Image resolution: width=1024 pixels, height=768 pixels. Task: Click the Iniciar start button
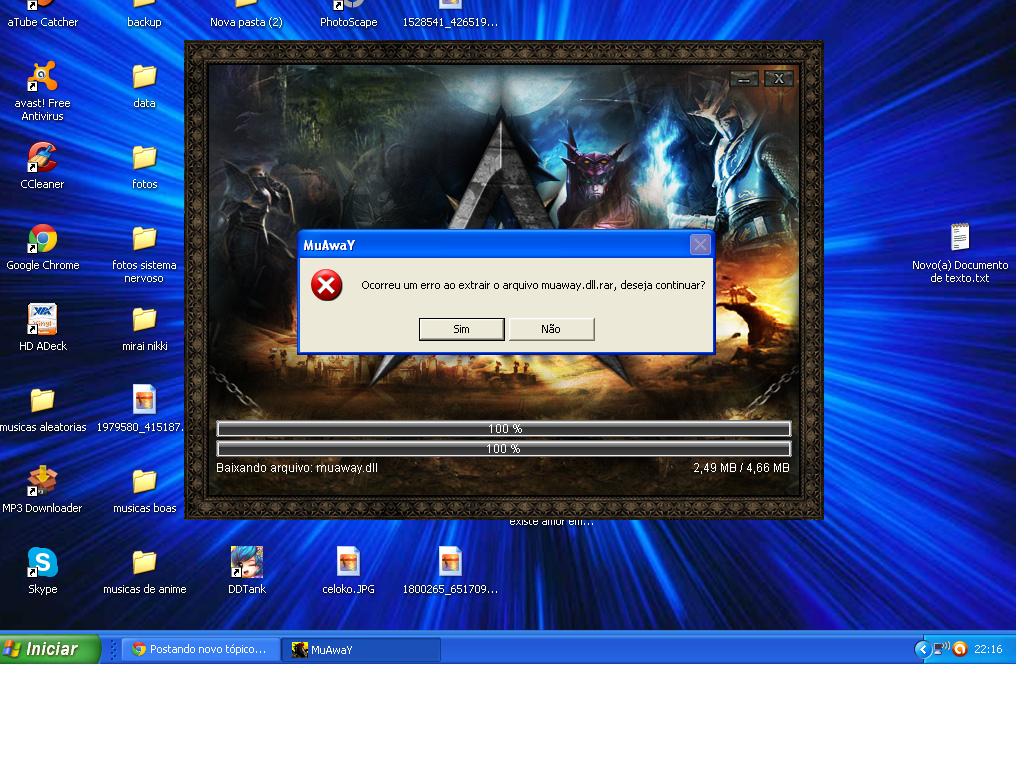(50, 649)
